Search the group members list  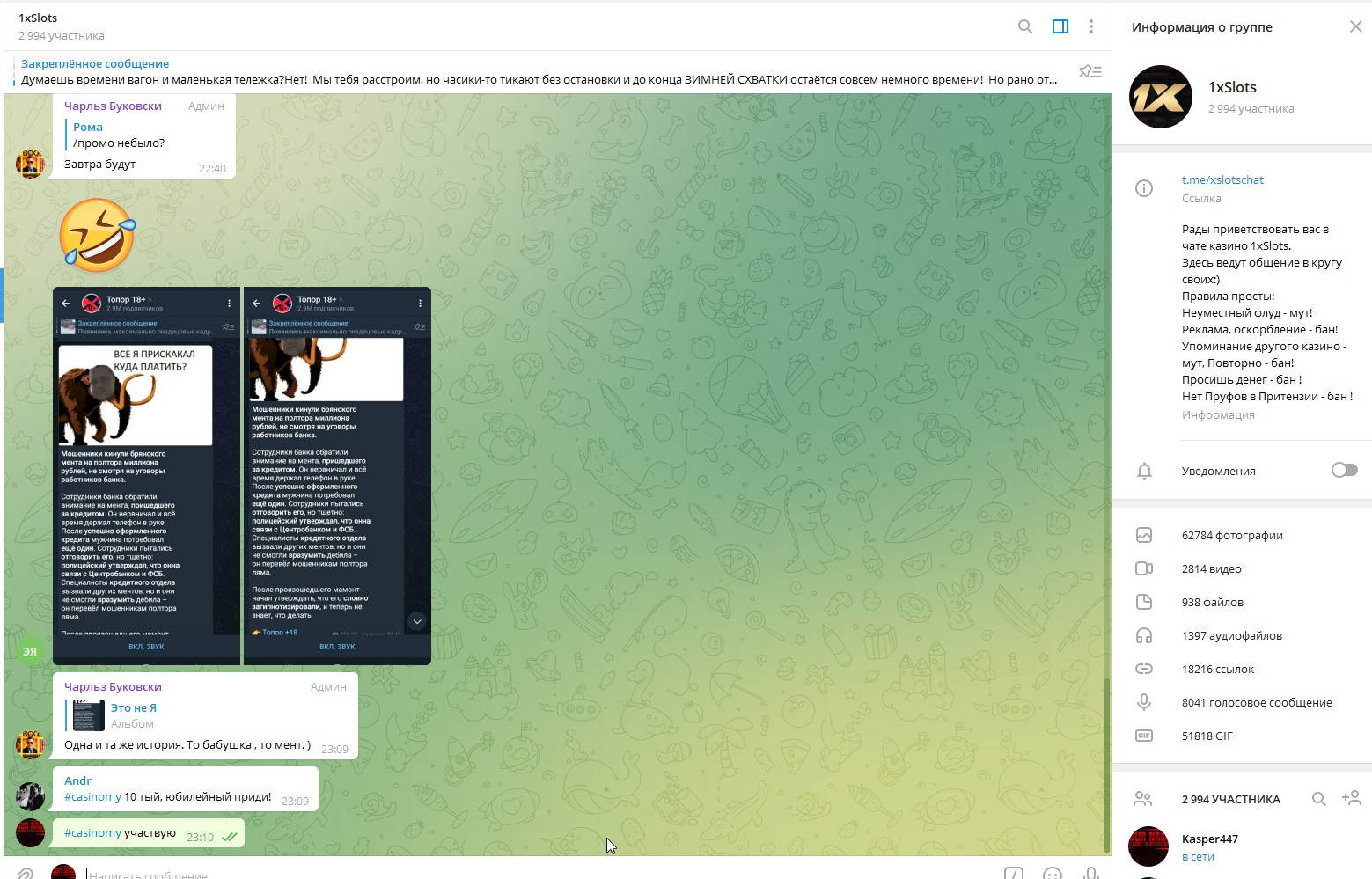[x=1318, y=799]
